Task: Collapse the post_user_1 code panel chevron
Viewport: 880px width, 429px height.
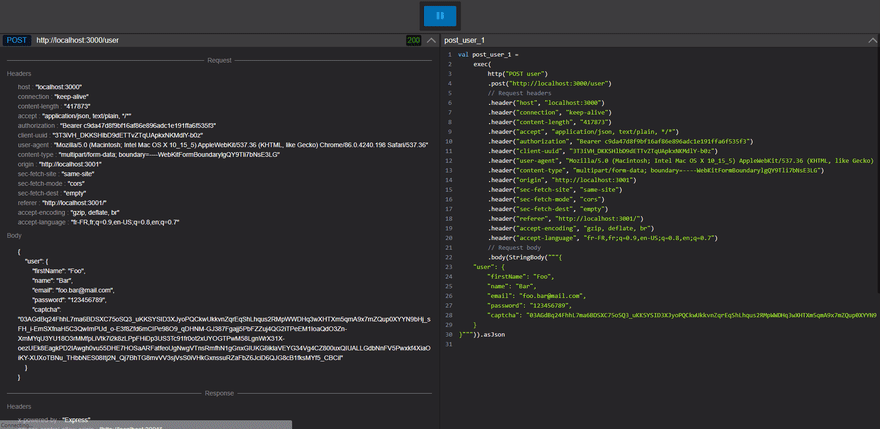Action: coord(872,40)
